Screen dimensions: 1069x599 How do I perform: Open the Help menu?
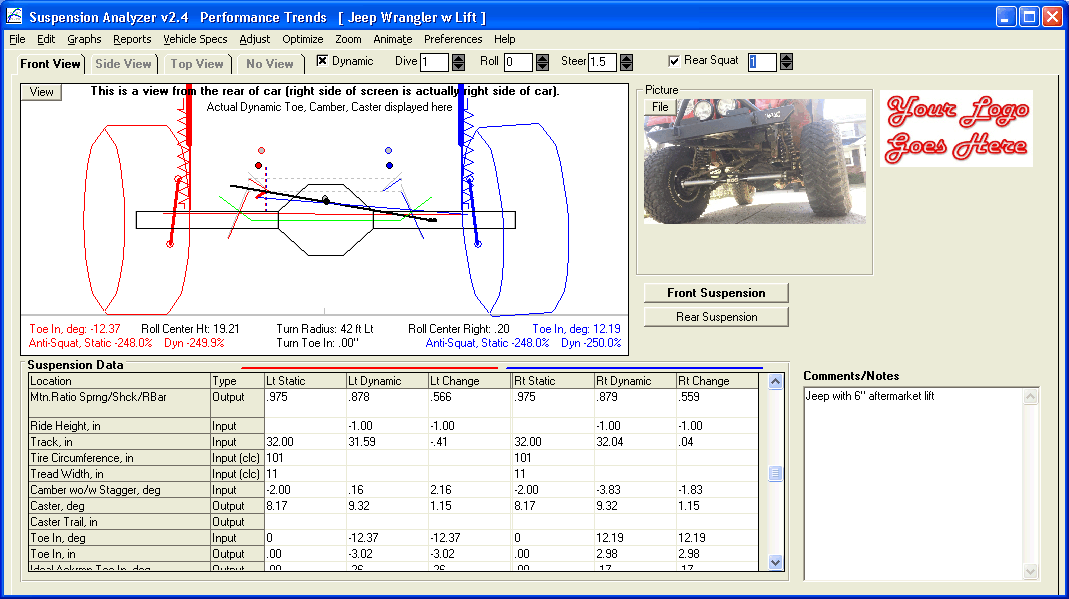(x=505, y=40)
